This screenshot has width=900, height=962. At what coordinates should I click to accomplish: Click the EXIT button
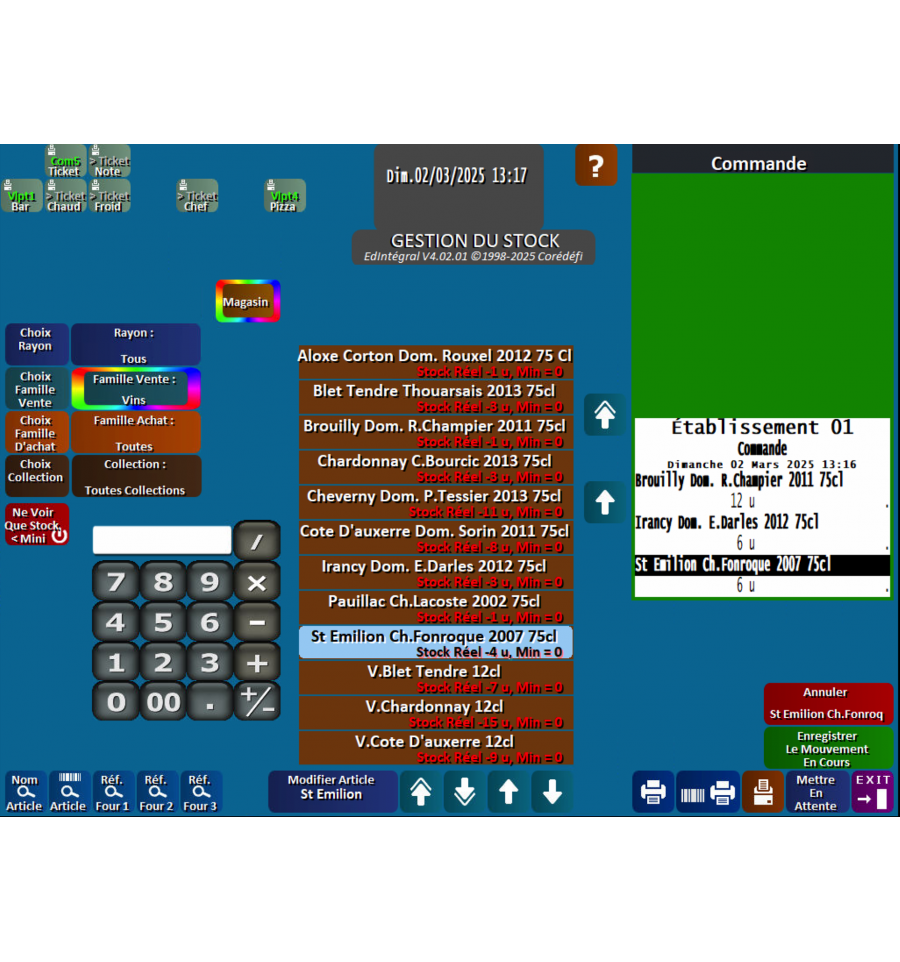point(872,792)
